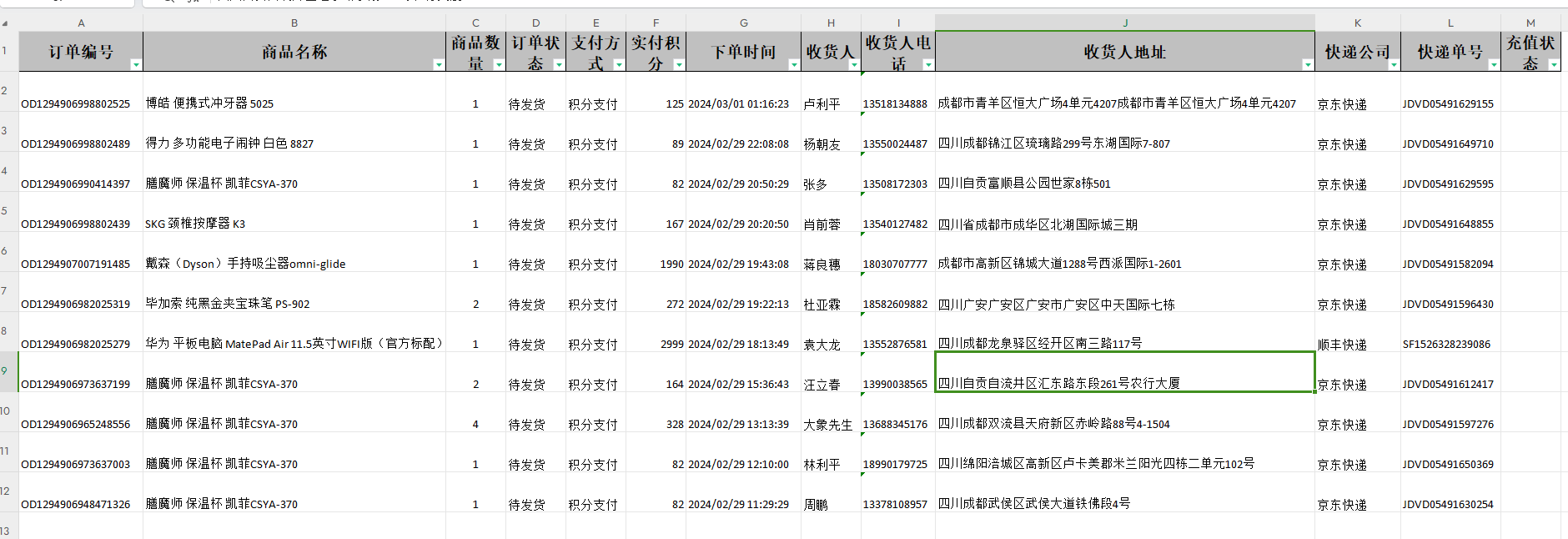Click order time 2024/02/29 19:22:13
Viewport: 1568px width, 539px height.
pyautogui.click(x=738, y=305)
